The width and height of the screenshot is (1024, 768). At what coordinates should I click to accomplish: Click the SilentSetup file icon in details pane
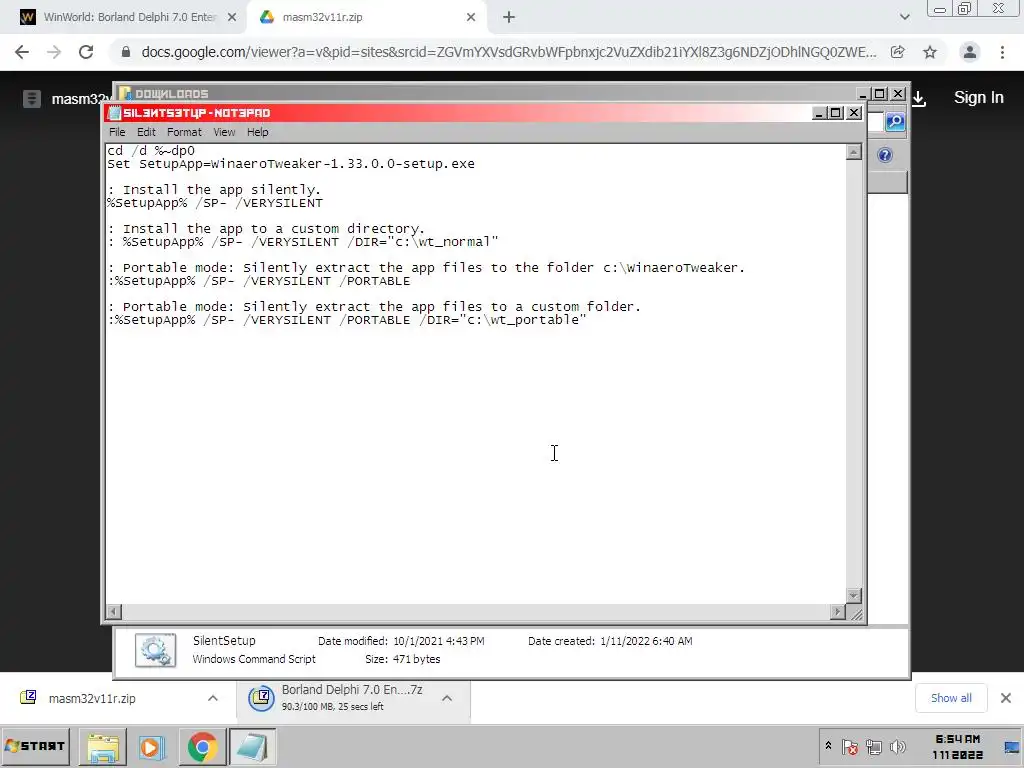155,650
